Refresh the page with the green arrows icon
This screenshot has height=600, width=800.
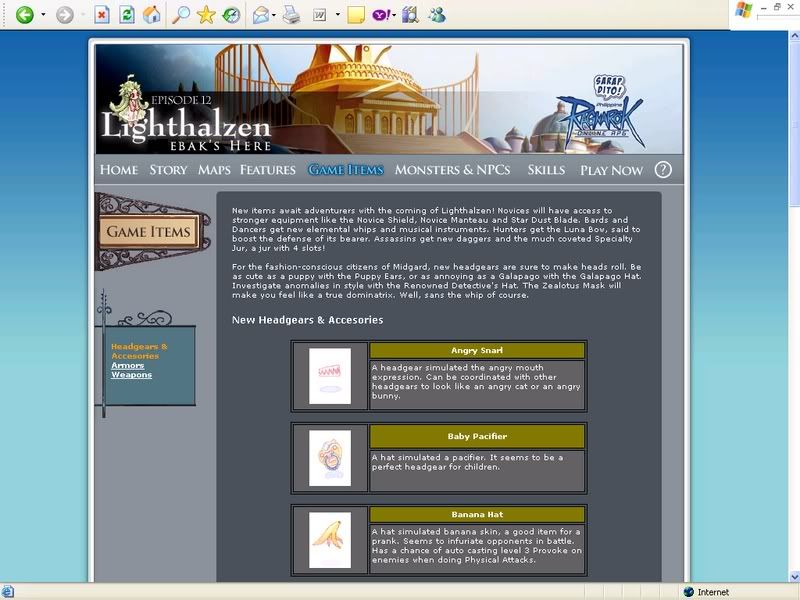point(127,15)
